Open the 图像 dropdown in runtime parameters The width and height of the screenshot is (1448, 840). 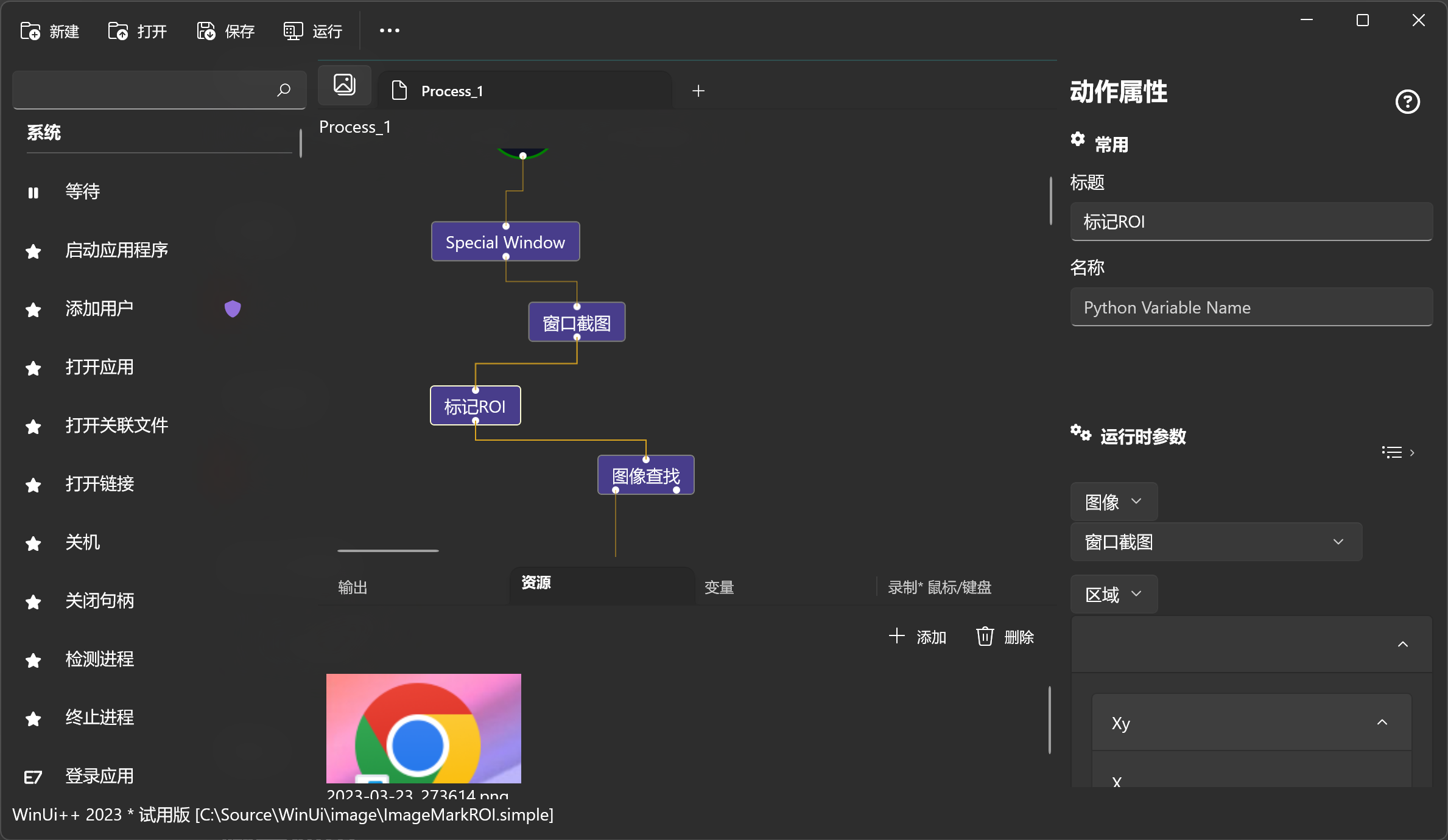[x=1113, y=502]
